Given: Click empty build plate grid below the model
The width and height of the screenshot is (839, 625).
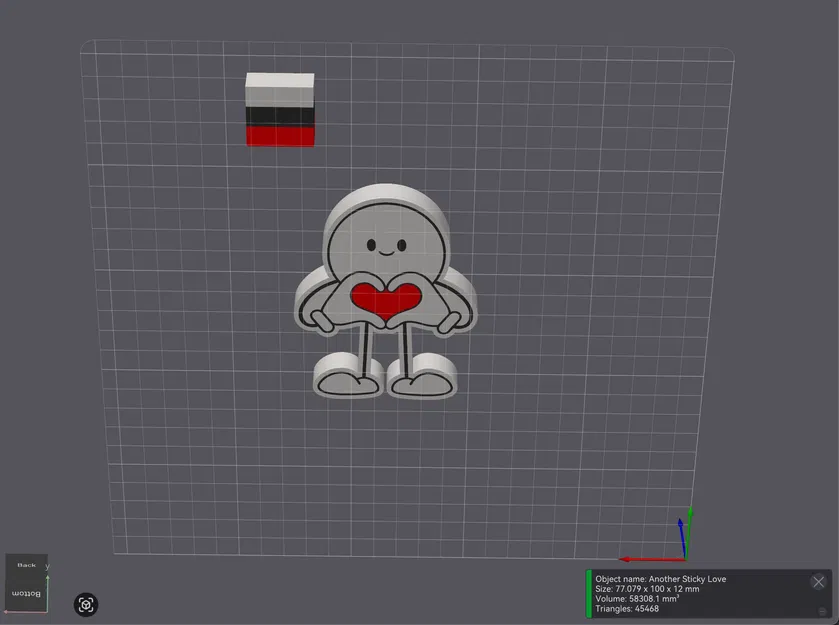Looking at the screenshot, I should pos(385,471).
